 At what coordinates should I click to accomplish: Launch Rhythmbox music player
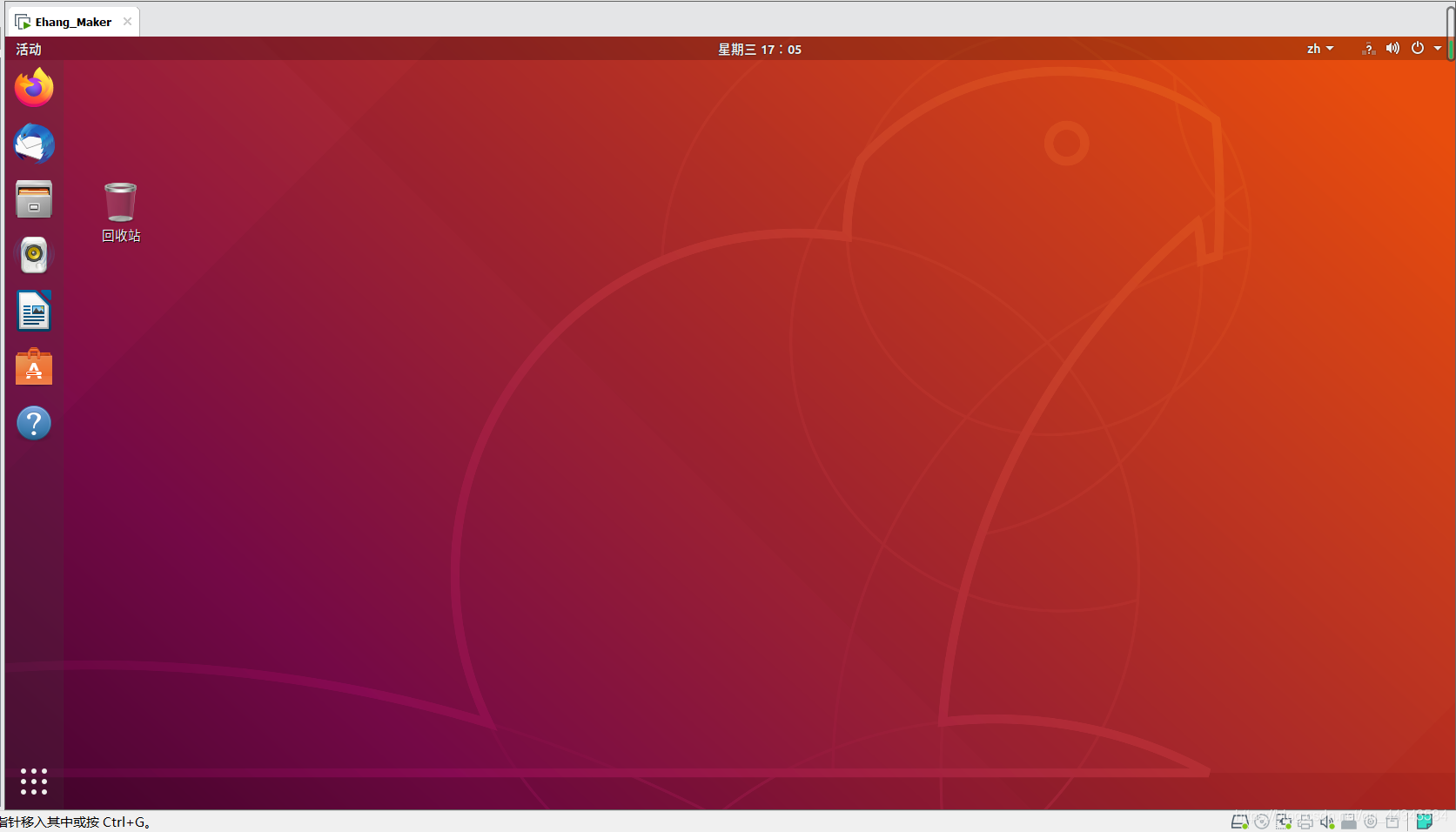click(34, 254)
